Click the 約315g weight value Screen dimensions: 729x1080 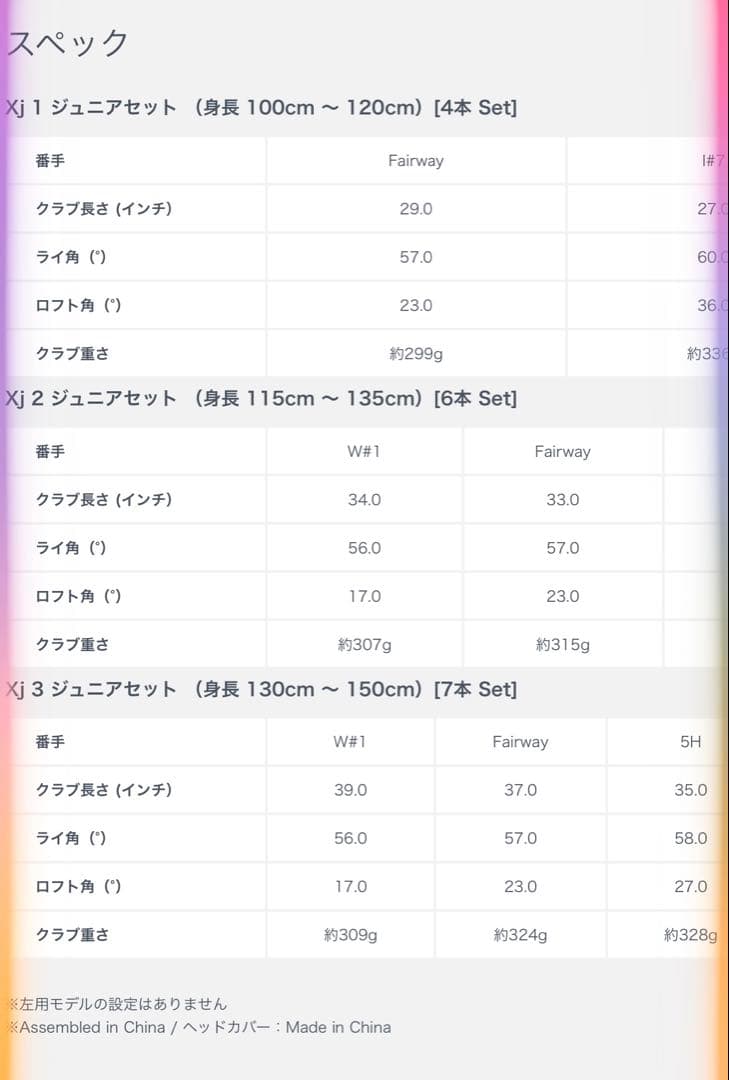(x=562, y=645)
